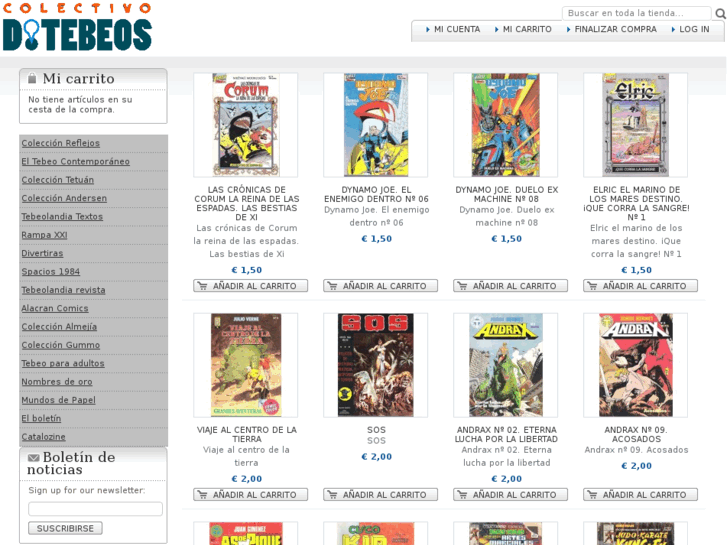Open Tebeo para adultos category

click(63, 363)
